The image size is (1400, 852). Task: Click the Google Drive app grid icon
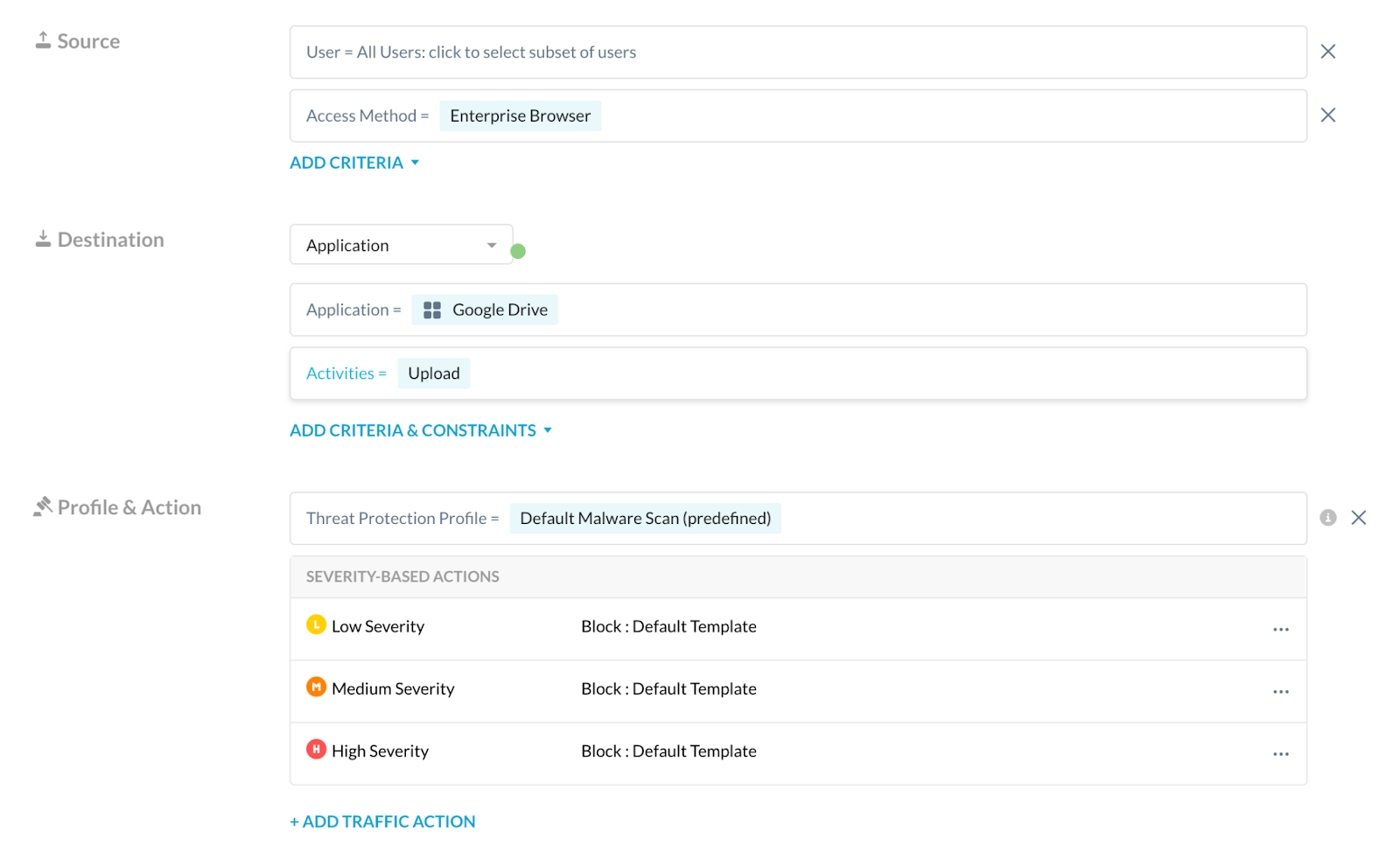click(431, 310)
